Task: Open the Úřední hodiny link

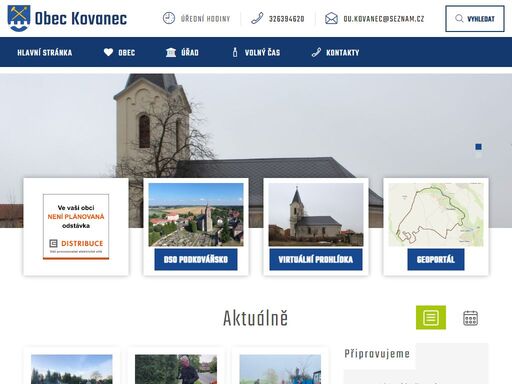Action: [205, 19]
